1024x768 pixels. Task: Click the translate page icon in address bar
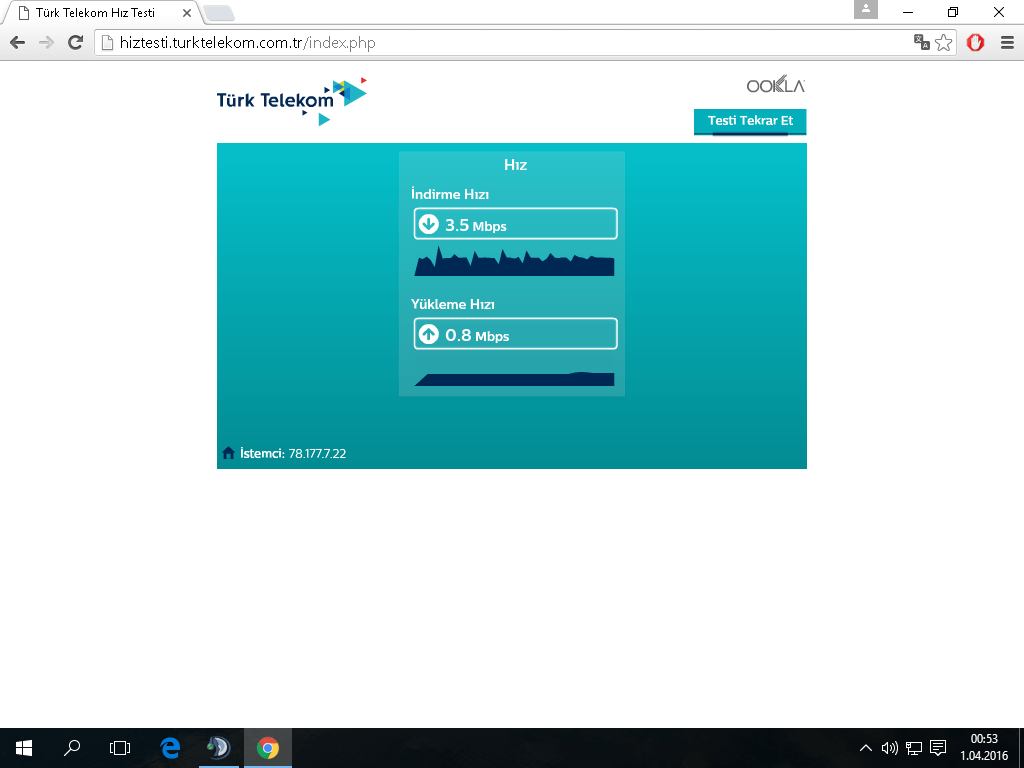(921, 42)
